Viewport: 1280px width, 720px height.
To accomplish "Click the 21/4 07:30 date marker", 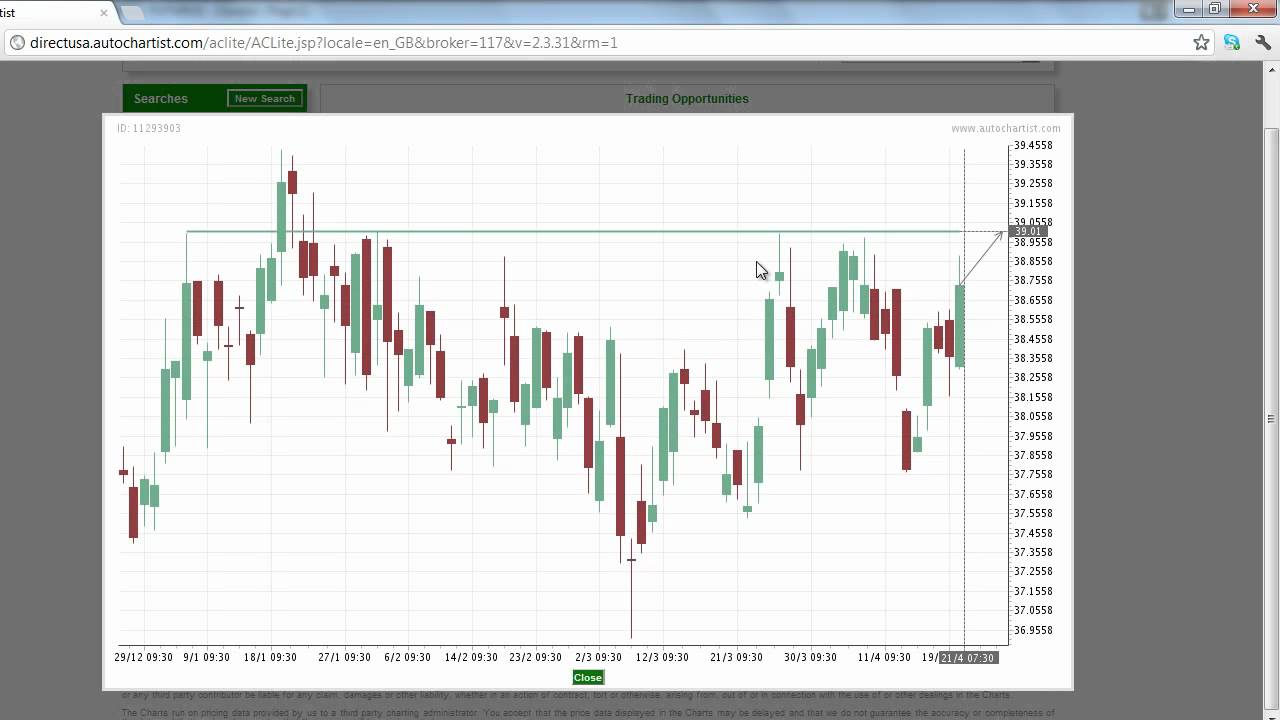I will (967, 657).
